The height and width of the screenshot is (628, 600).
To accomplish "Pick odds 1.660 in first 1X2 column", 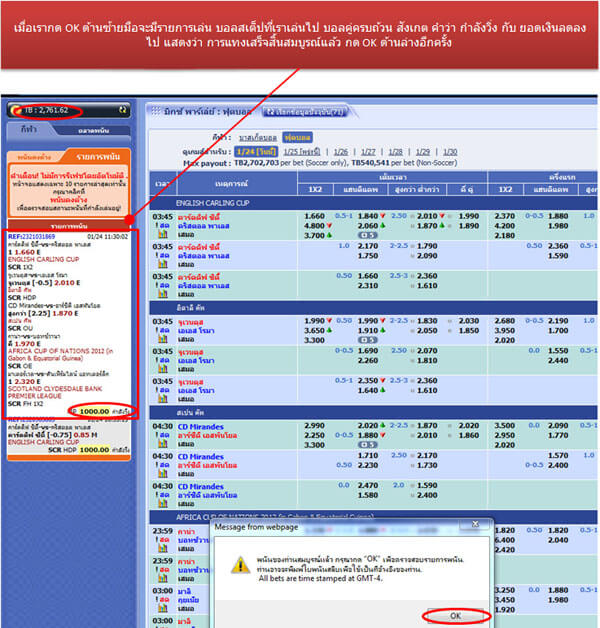I will (314, 216).
